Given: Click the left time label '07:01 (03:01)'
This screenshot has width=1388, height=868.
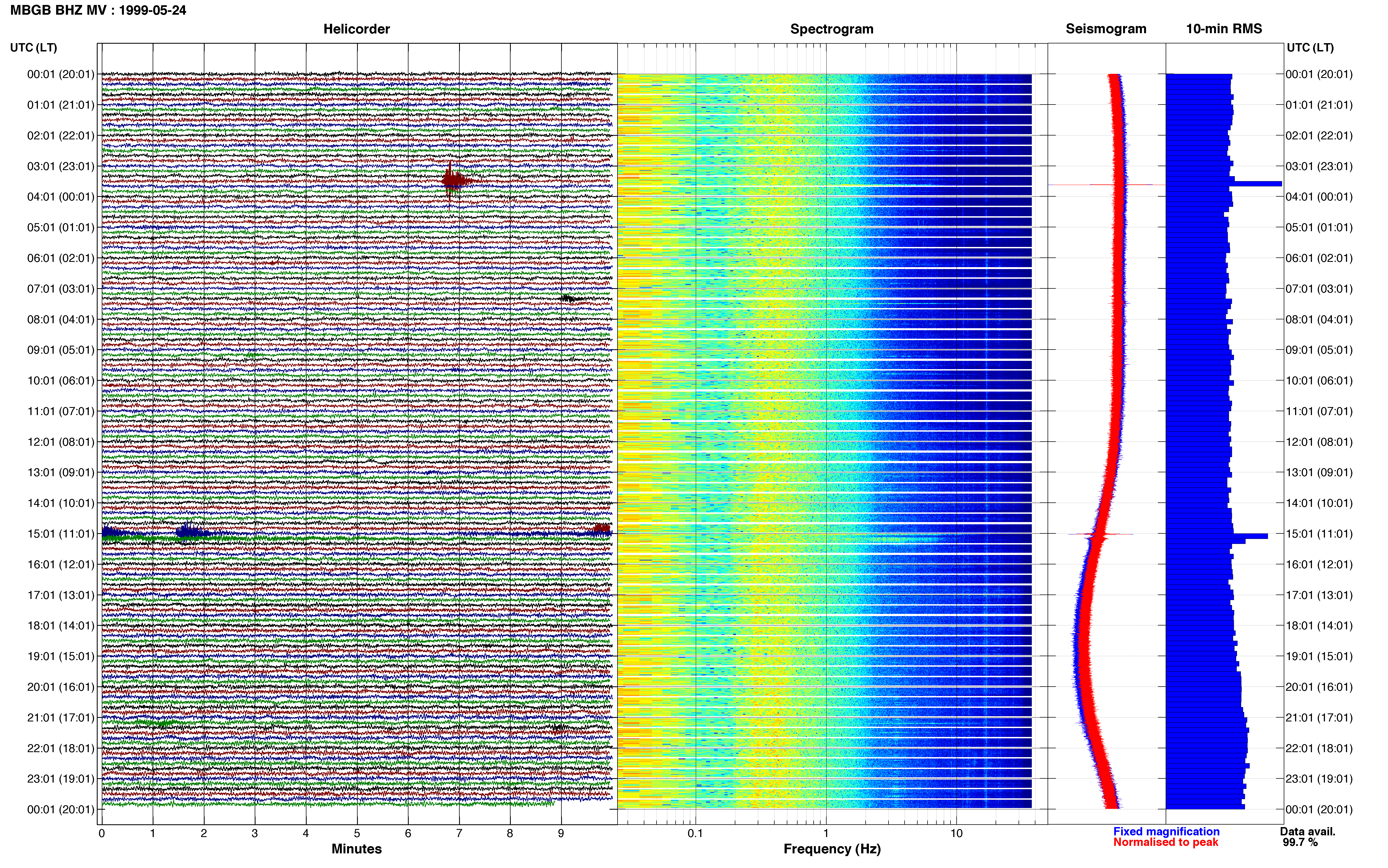Looking at the screenshot, I should pos(60,288).
